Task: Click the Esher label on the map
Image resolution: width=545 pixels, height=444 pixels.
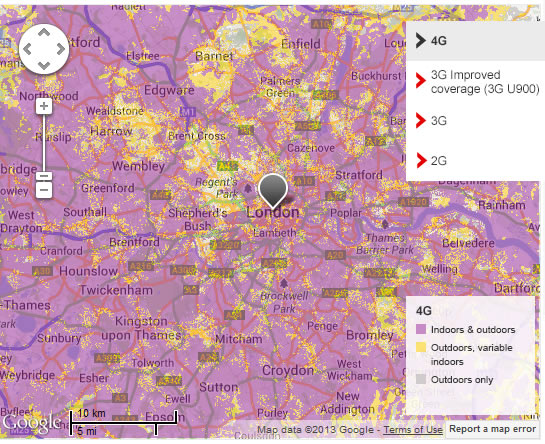Action: 94,378
